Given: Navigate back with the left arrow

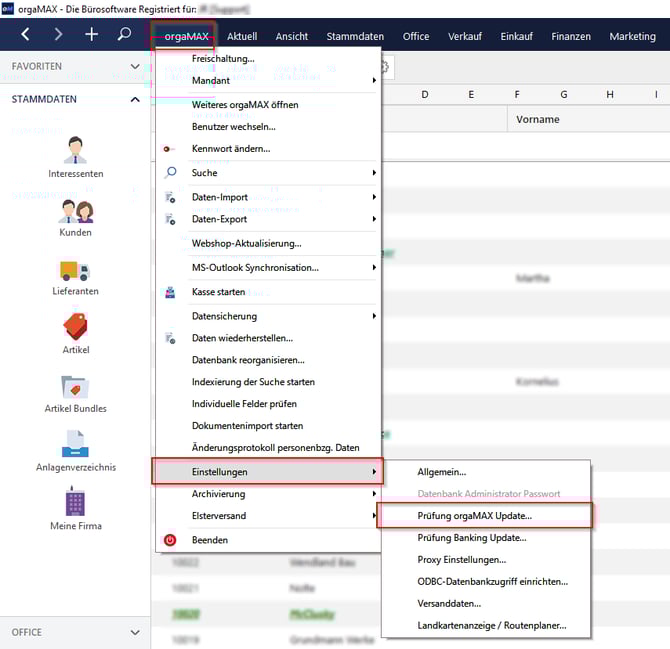Looking at the screenshot, I should [26, 35].
